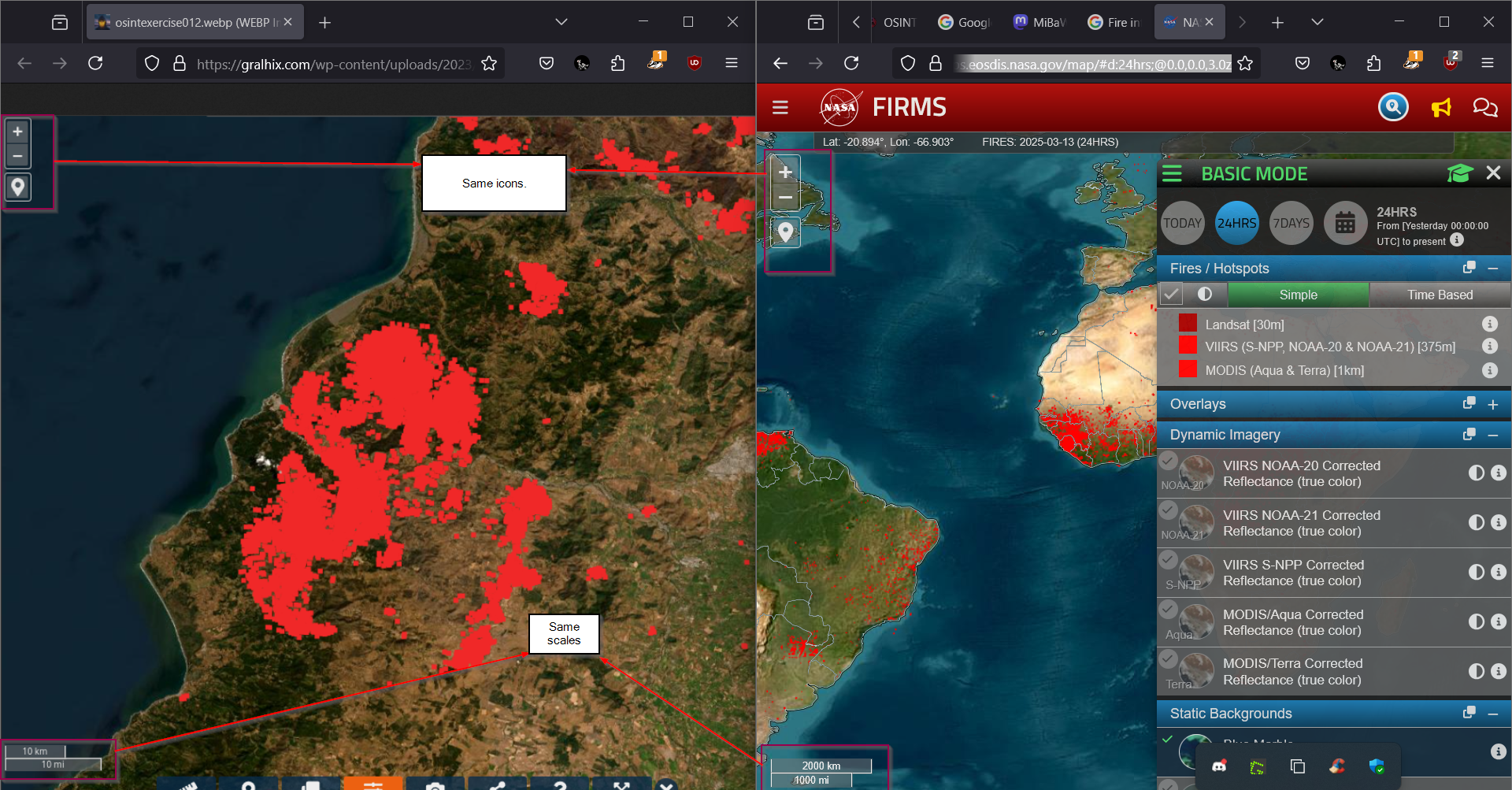Collapse the Static Backgrounds section
This screenshot has height=790, width=1512.
tap(1492, 714)
